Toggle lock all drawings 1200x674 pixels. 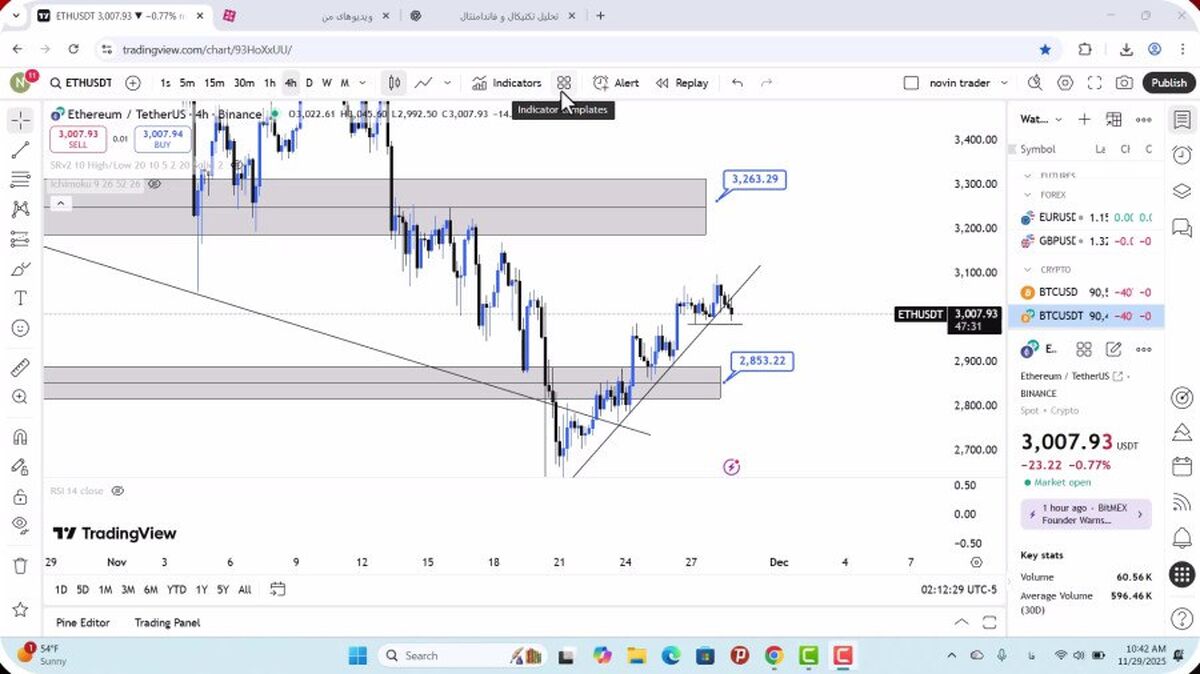point(20,496)
